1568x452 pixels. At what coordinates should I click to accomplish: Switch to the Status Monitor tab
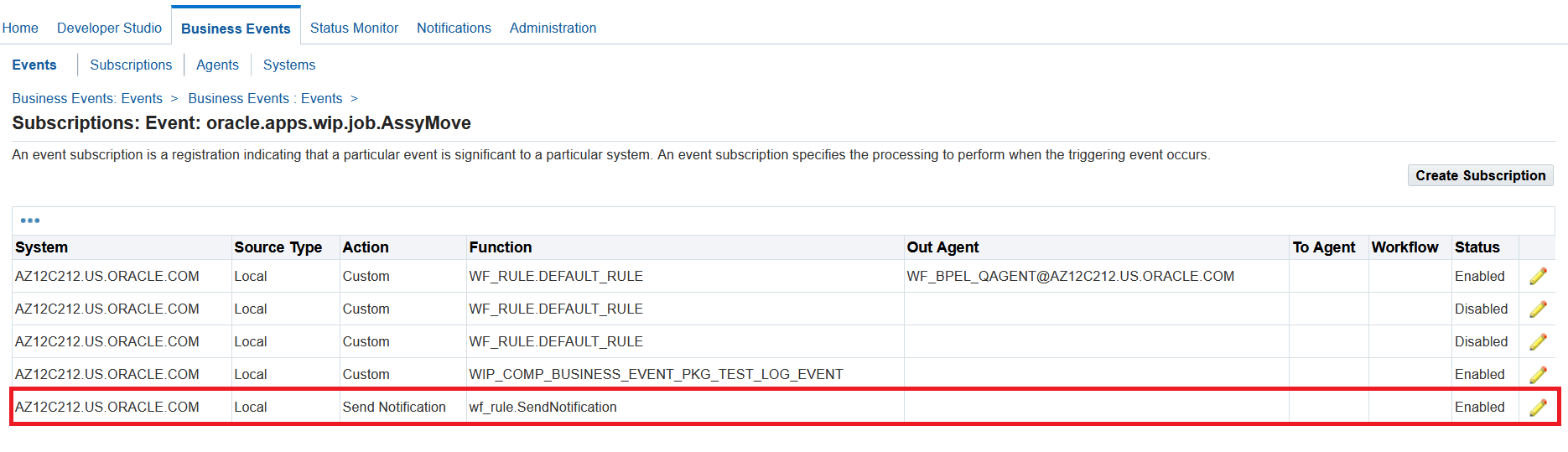click(354, 28)
